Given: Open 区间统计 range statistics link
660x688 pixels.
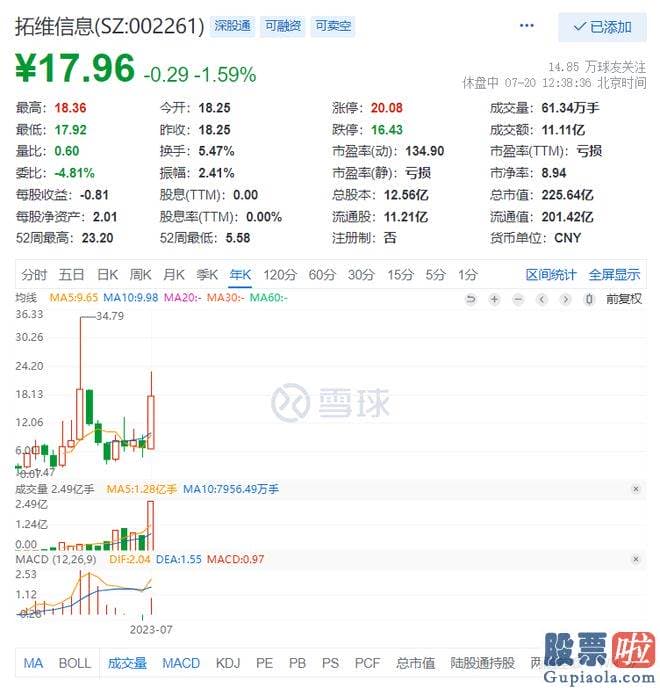Looking at the screenshot, I should [x=551, y=275].
